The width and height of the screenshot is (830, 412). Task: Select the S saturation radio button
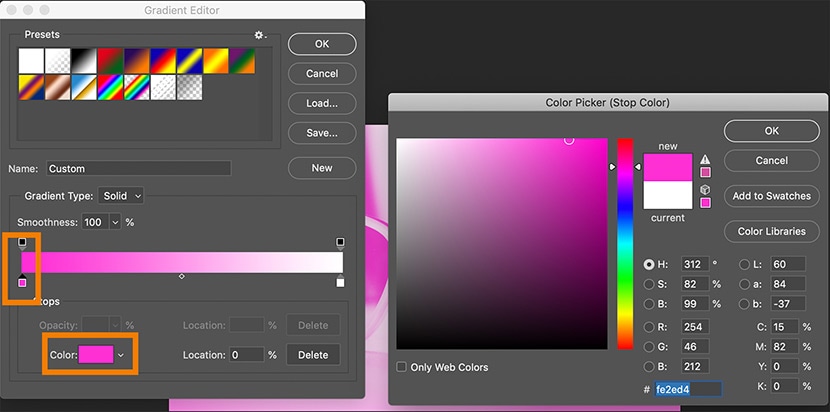point(650,285)
